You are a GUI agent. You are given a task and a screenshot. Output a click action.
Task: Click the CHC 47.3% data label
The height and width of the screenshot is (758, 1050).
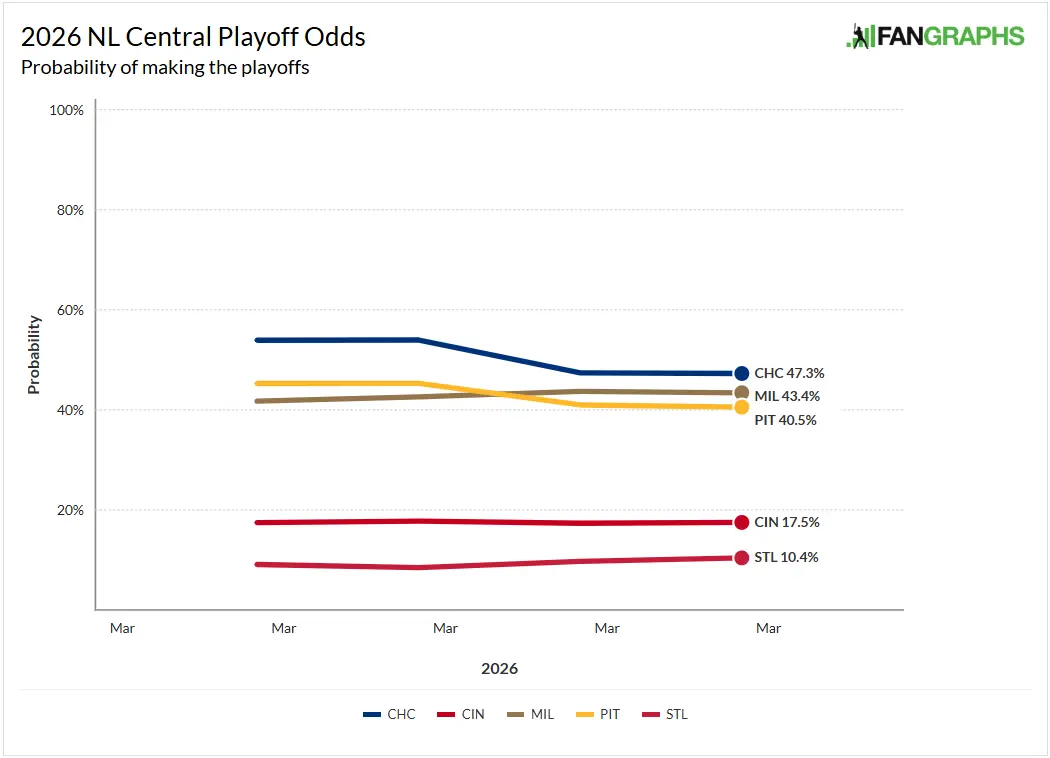click(789, 373)
